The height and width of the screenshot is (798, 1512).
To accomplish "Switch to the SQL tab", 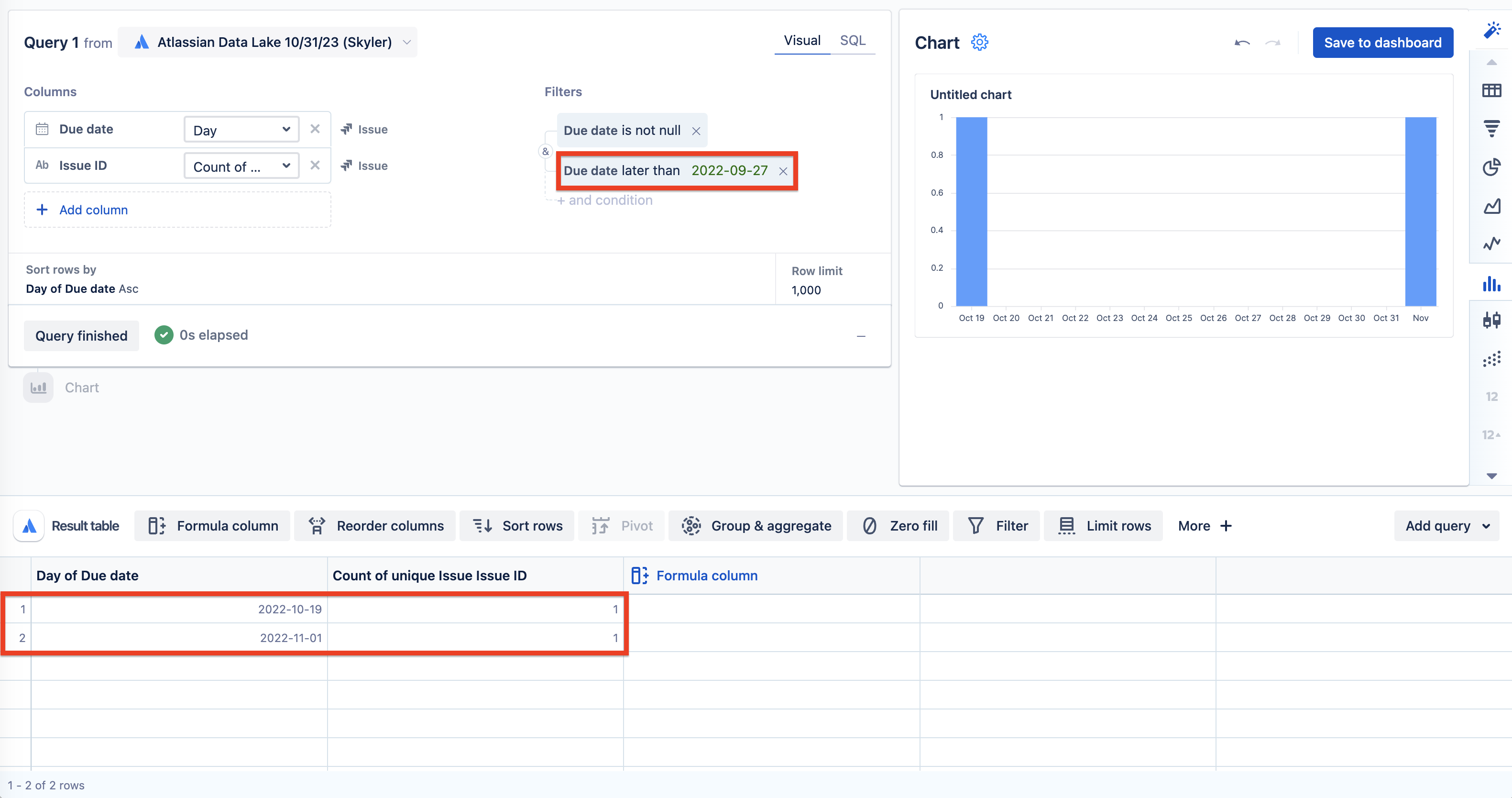I will [852, 41].
